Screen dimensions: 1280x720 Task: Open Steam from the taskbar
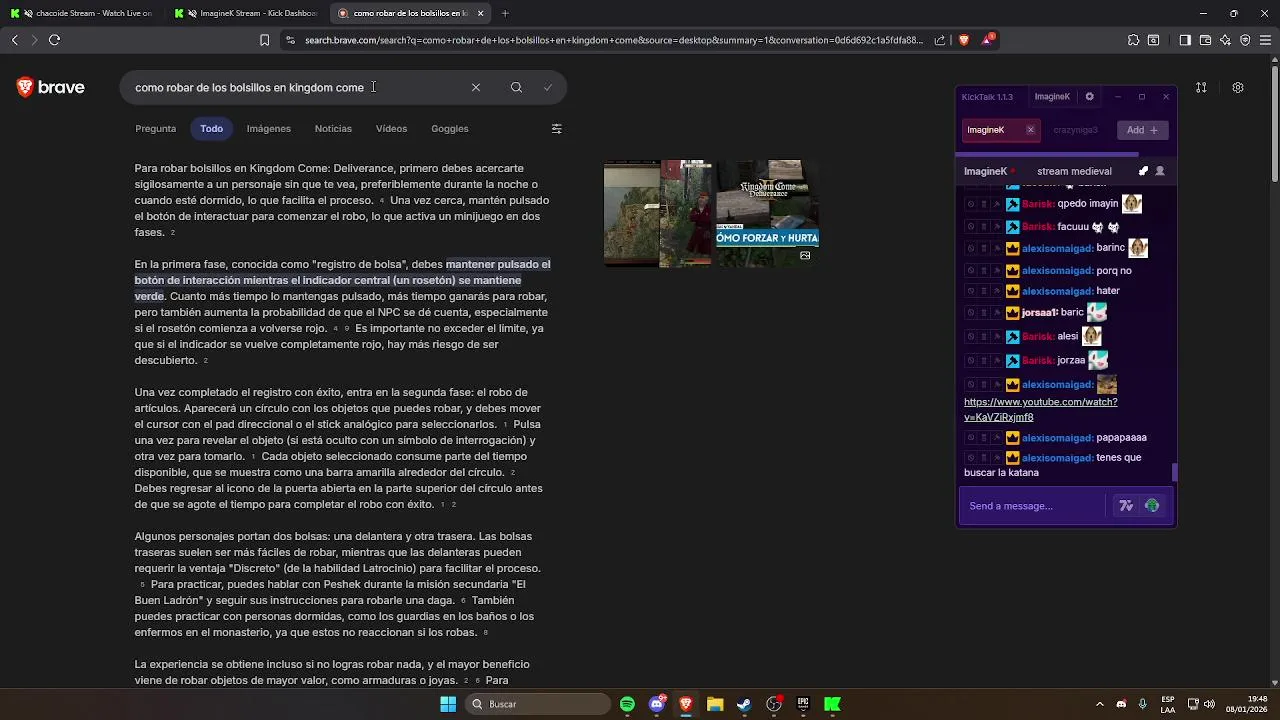tap(744, 704)
